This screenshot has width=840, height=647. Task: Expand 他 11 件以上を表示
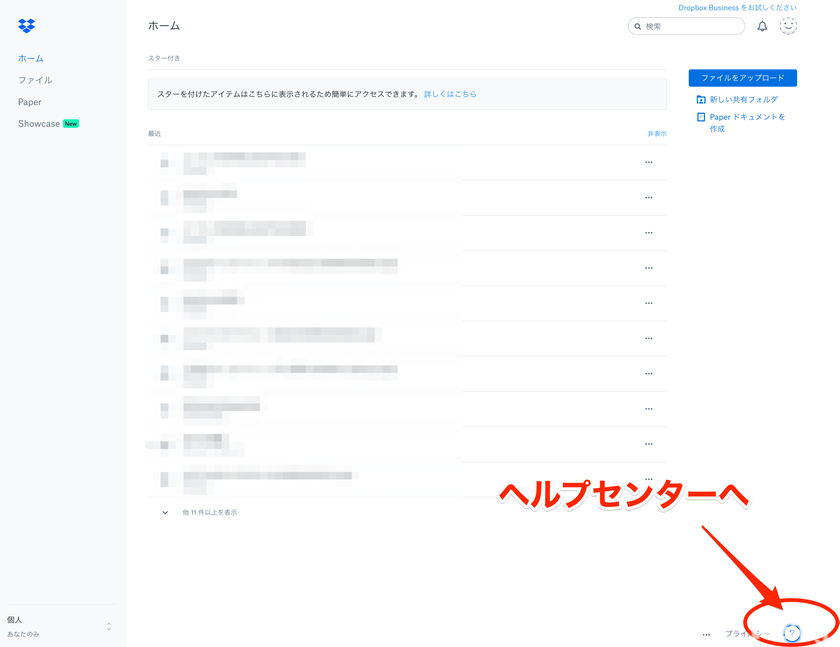(x=209, y=513)
